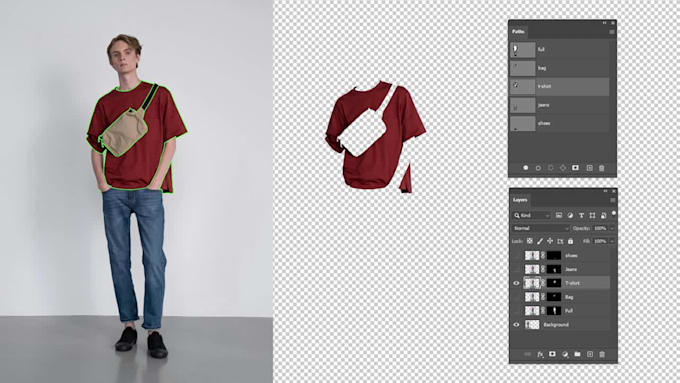Hide the T-shirt layer eye icon
Screen dimensions: 680x383
click(516, 283)
